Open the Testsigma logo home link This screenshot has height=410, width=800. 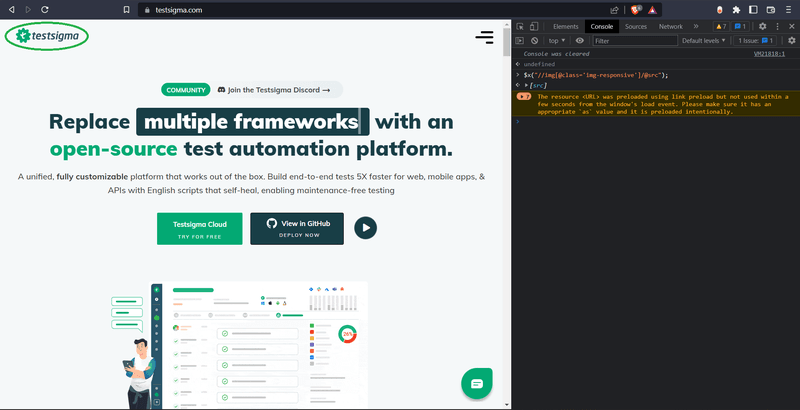pyautogui.click(x=47, y=36)
